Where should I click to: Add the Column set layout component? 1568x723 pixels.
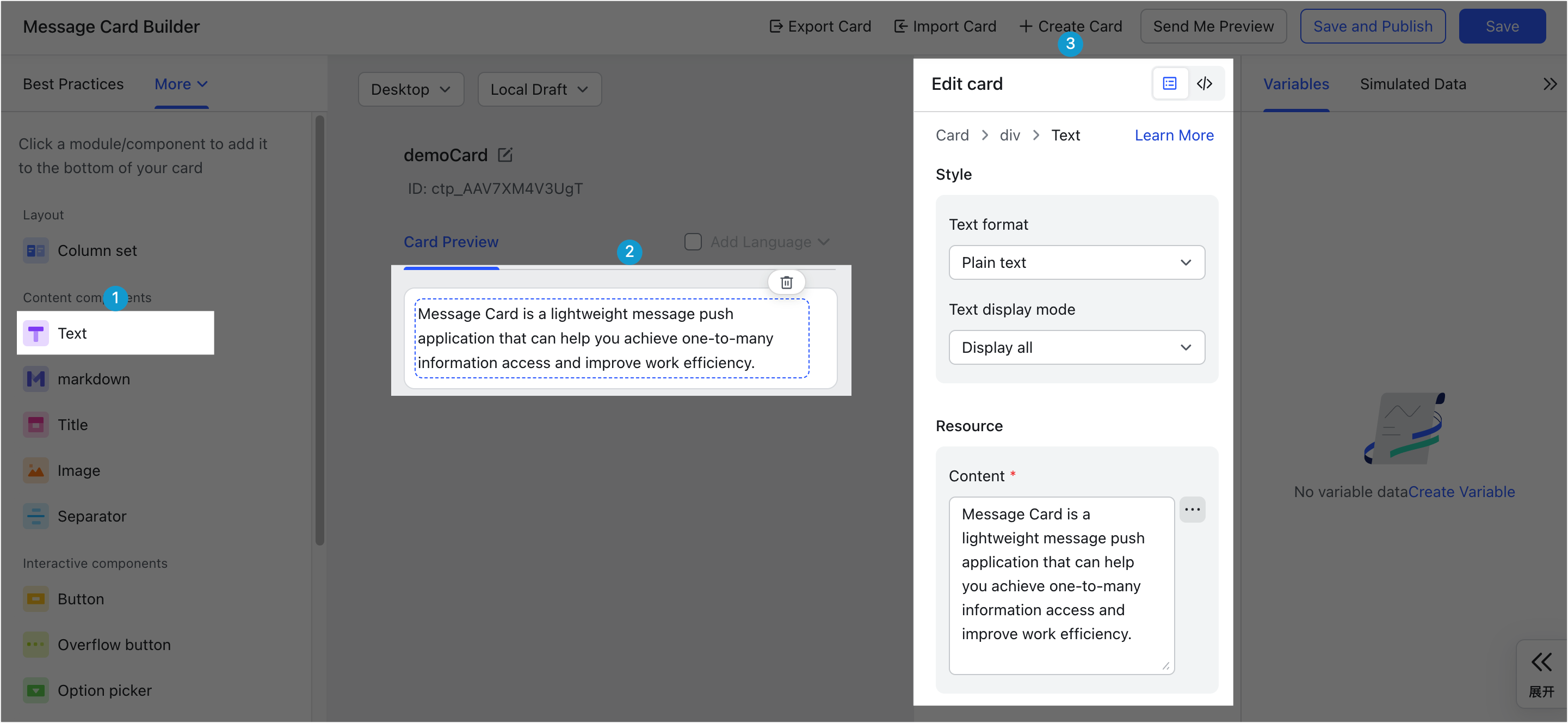tap(80, 250)
